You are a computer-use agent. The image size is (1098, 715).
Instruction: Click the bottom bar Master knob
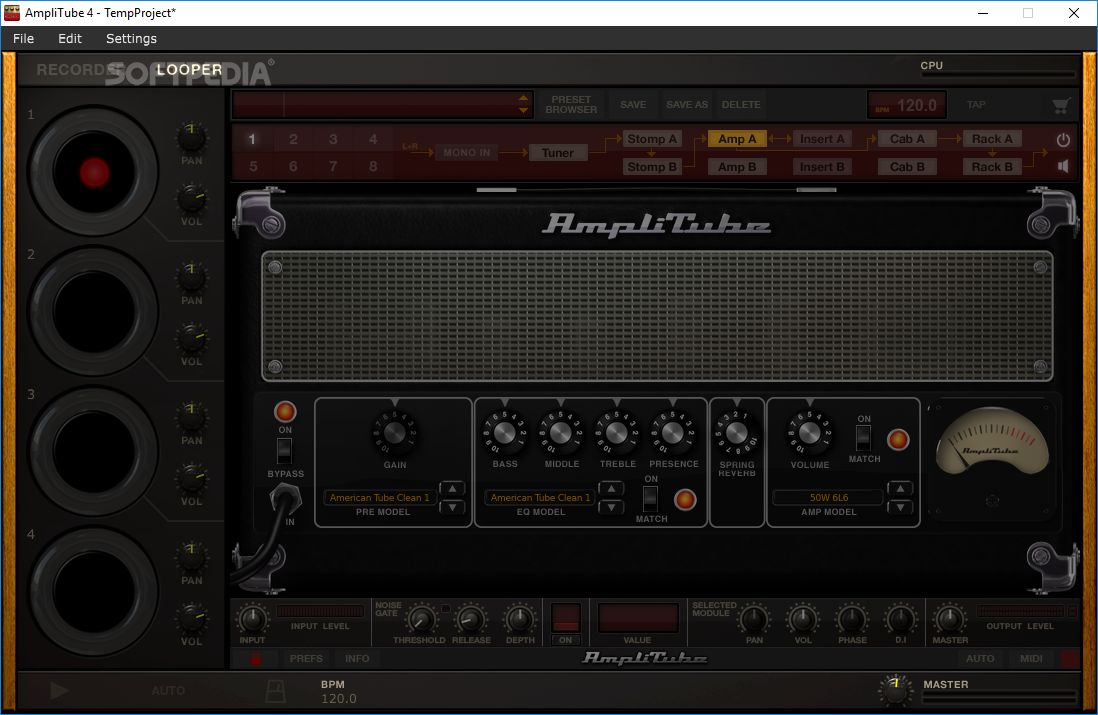click(895, 689)
